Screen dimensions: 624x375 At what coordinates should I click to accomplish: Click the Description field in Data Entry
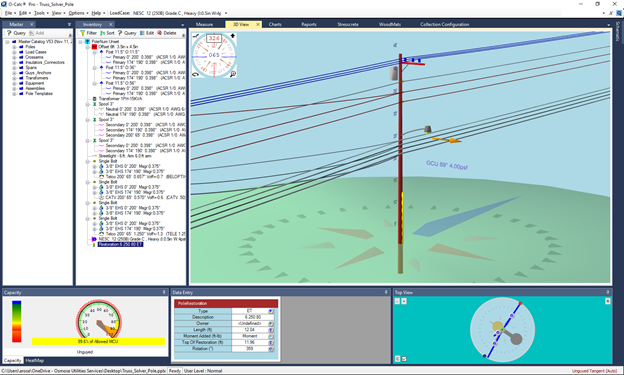point(253,317)
